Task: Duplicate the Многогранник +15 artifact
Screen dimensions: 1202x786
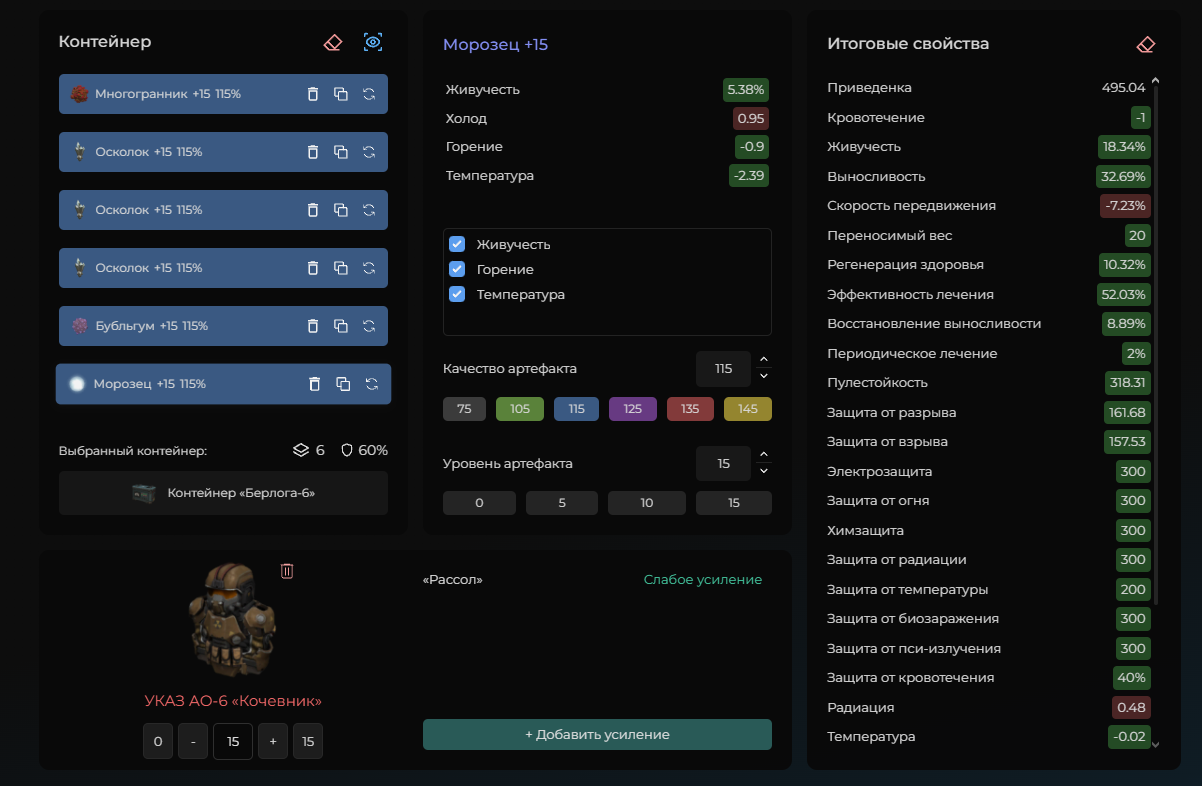Action: click(x=341, y=94)
